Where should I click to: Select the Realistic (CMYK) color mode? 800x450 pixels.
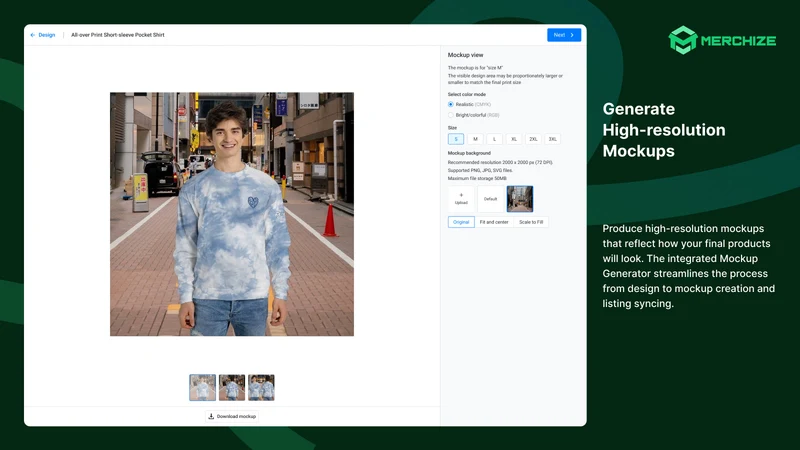(451, 105)
